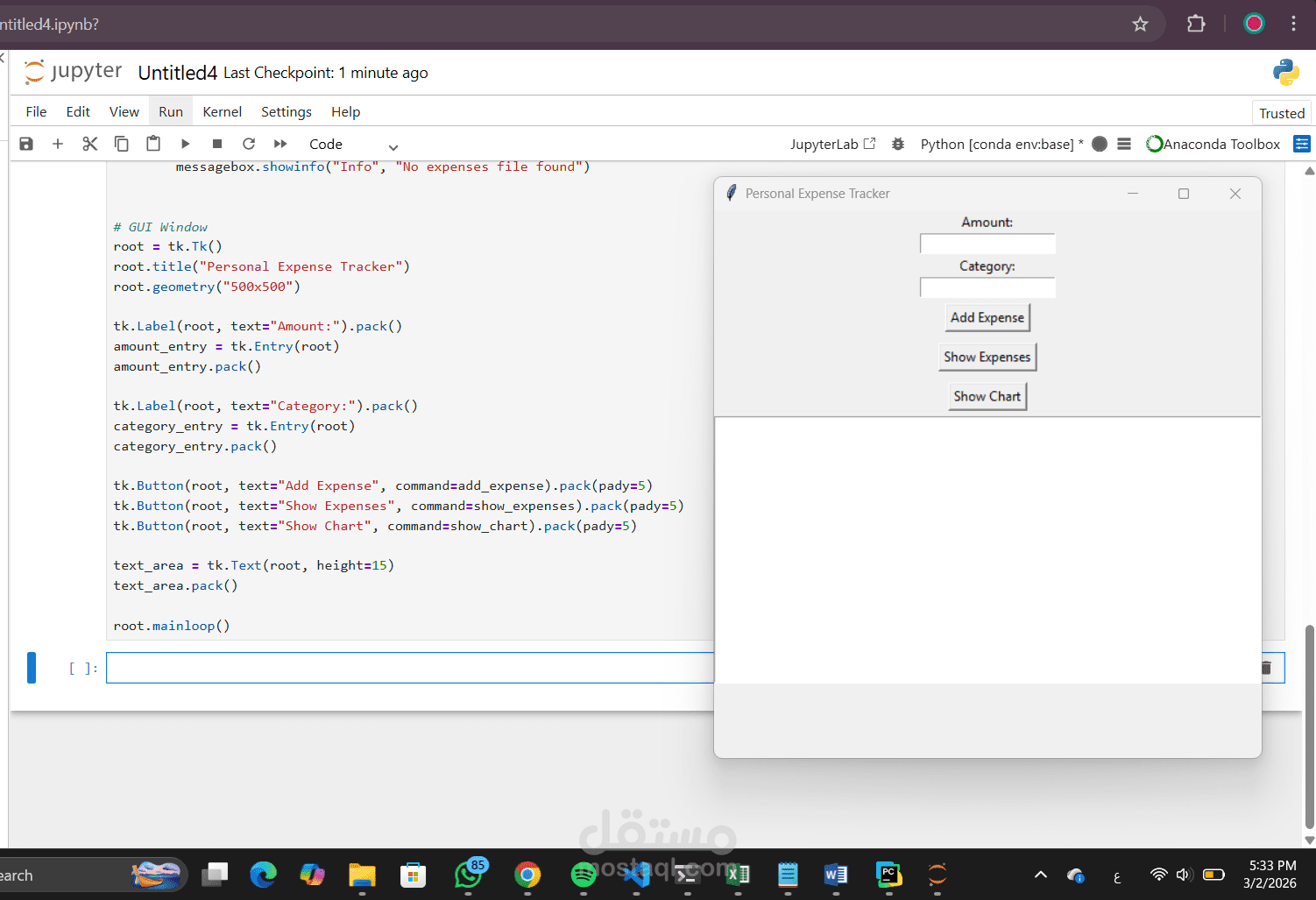Image resolution: width=1316 pixels, height=900 pixels.
Task: Open the Kernel menu
Action: coord(222,111)
